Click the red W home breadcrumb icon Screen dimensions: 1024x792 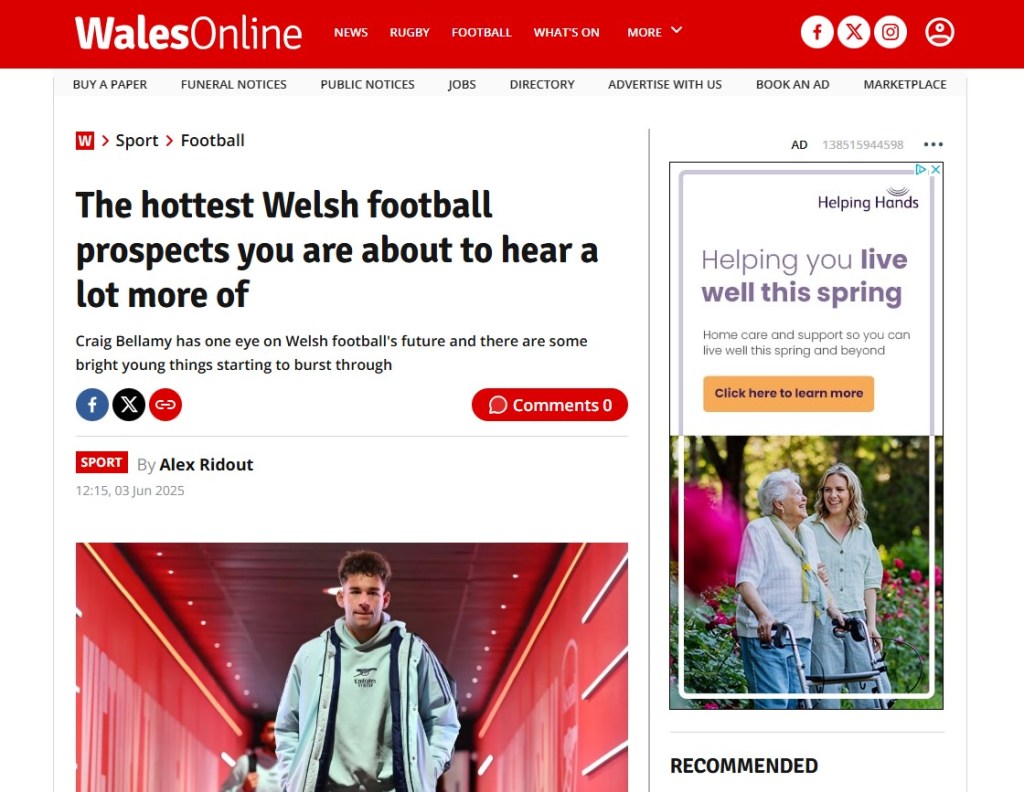point(85,140)
